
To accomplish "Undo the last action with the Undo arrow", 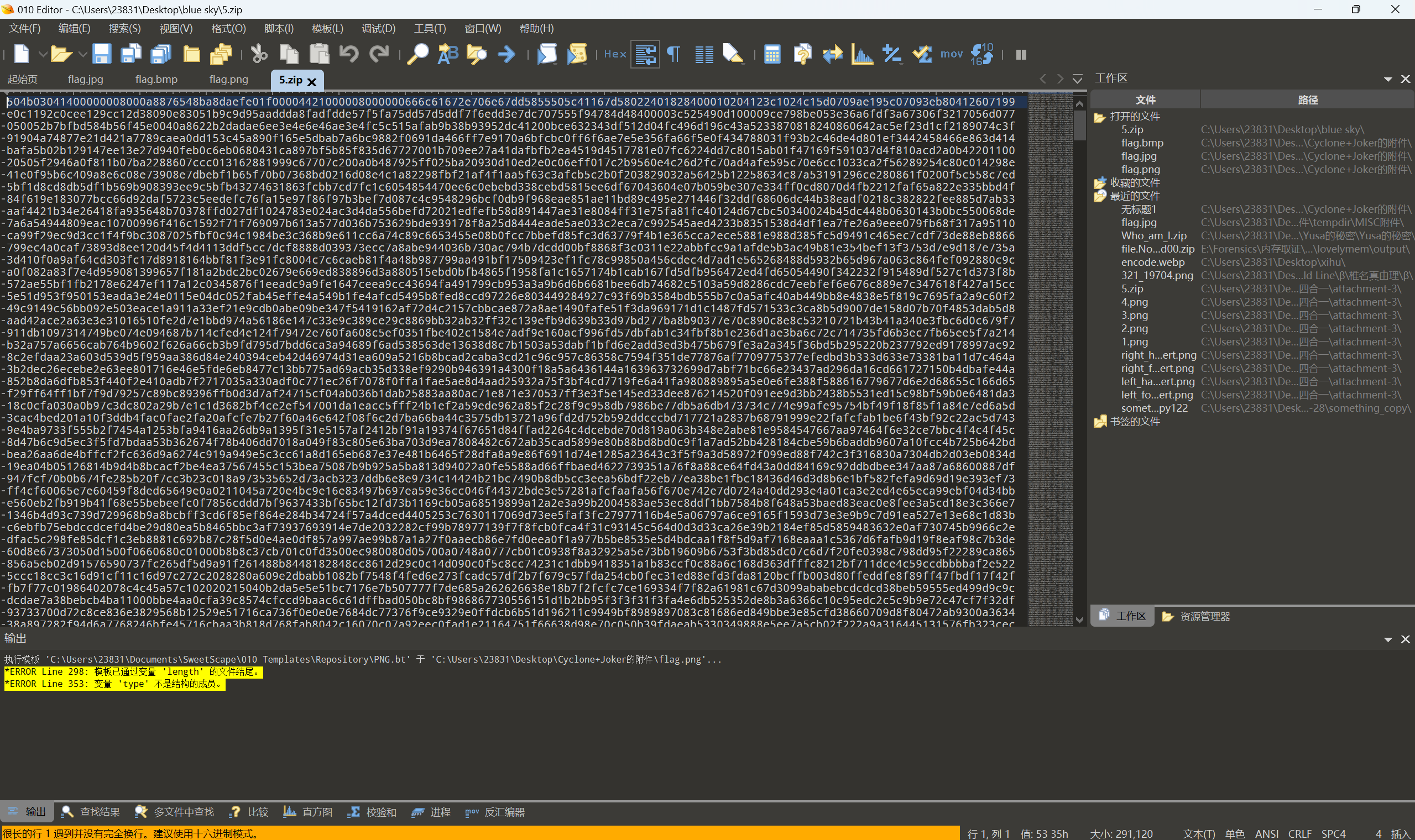I will pyautogui.click(x=349, y=54).
